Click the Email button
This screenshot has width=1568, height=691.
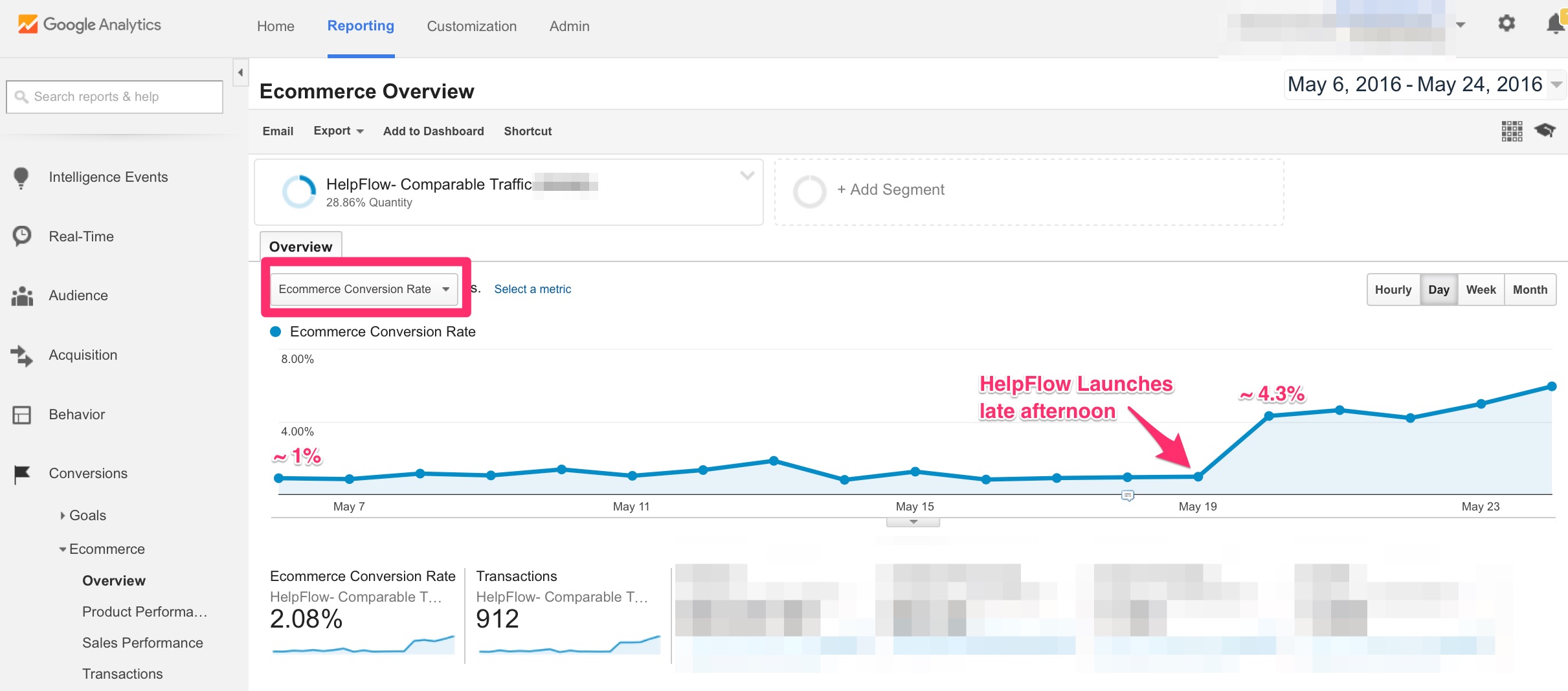point(278,131)
